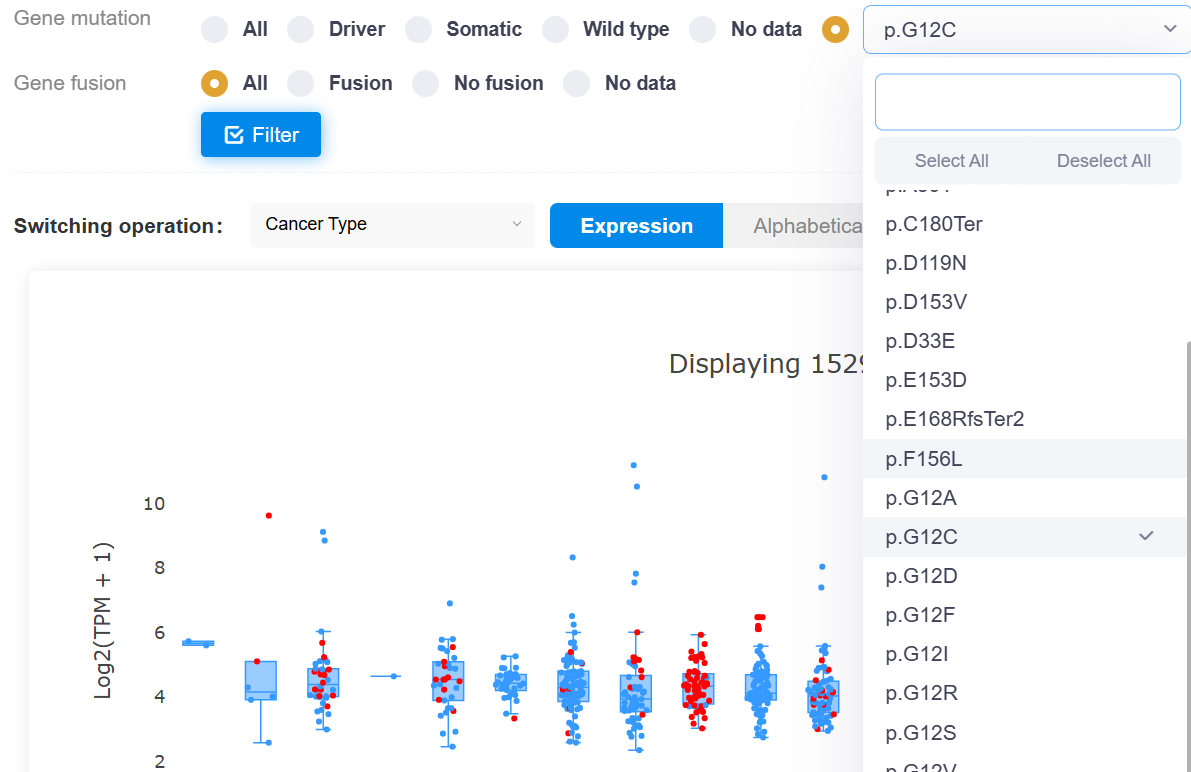The height and width of the screenshot is (772, 1191).
Task: Select the p.G12A mutation entry
Action: click(x=921, y=498)
